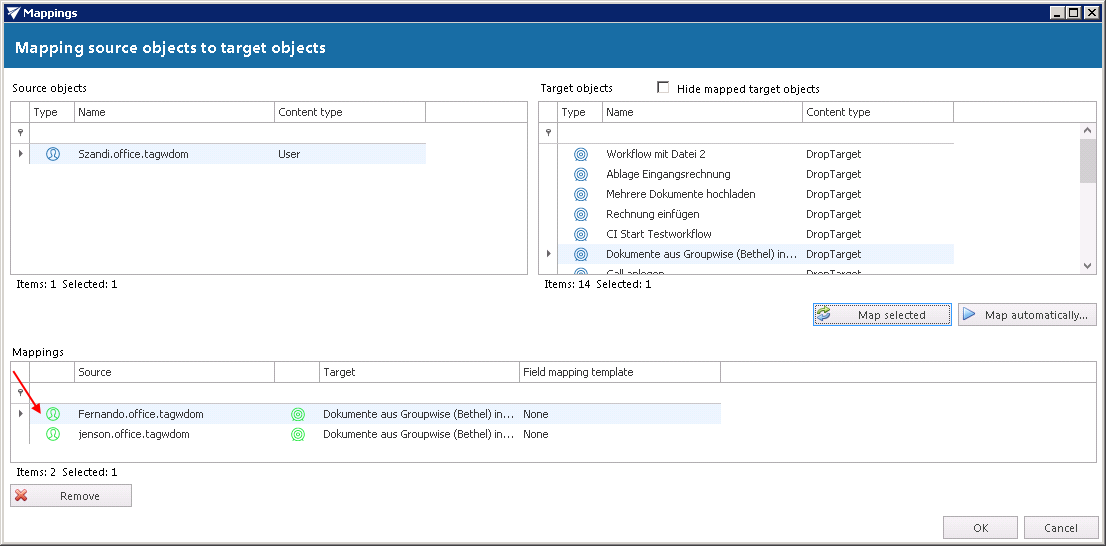Click the DropTarget icon for Workflow mit Datei 2

(x=581, y=154)
